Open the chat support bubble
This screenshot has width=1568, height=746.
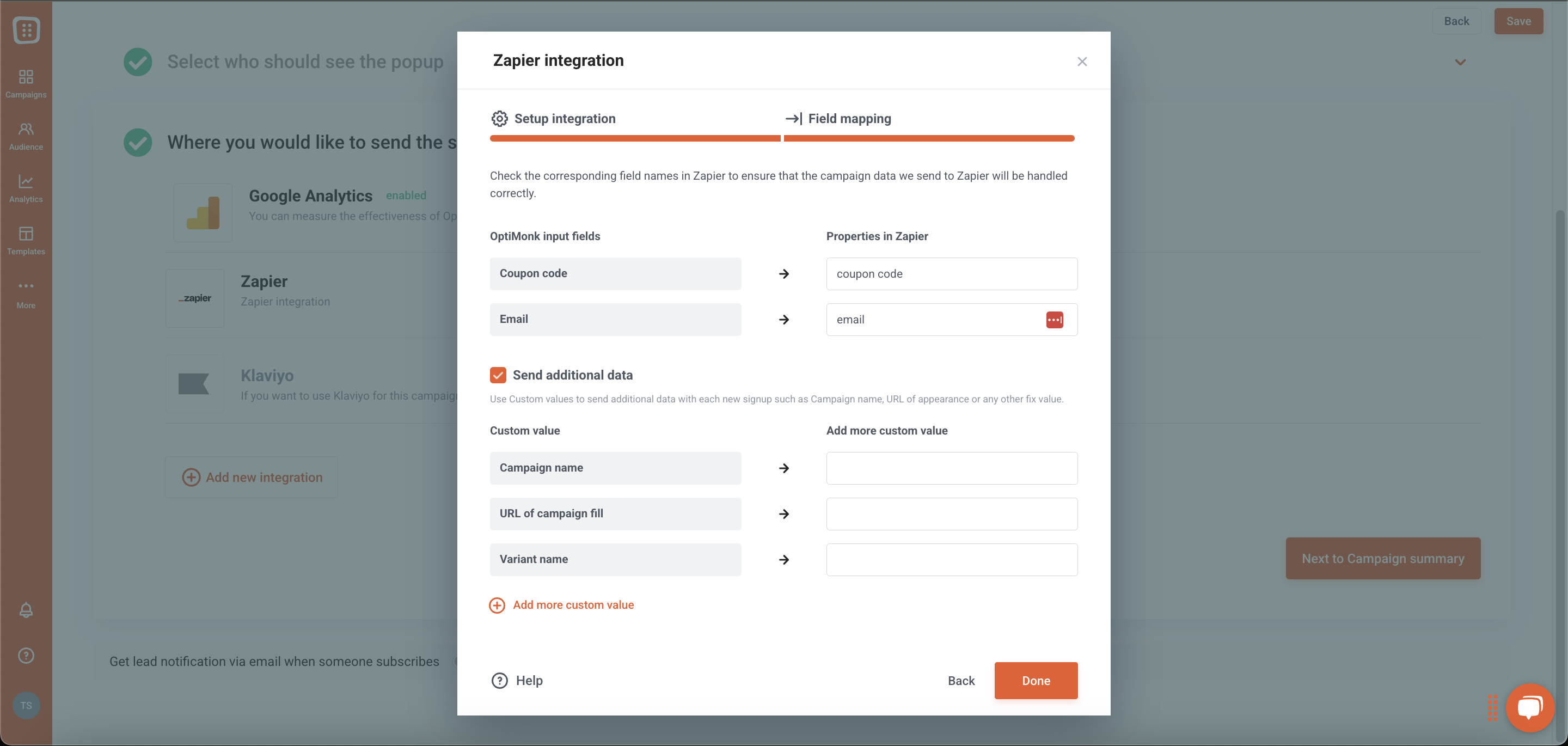click(1530, 707)
